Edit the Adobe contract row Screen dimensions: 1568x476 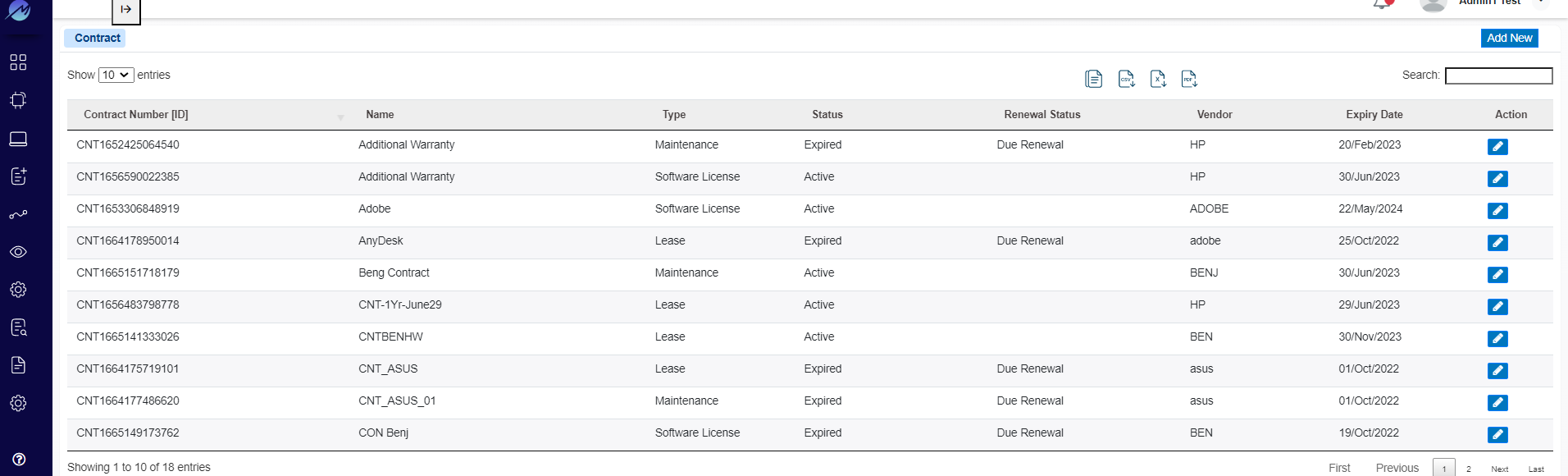1497,211
